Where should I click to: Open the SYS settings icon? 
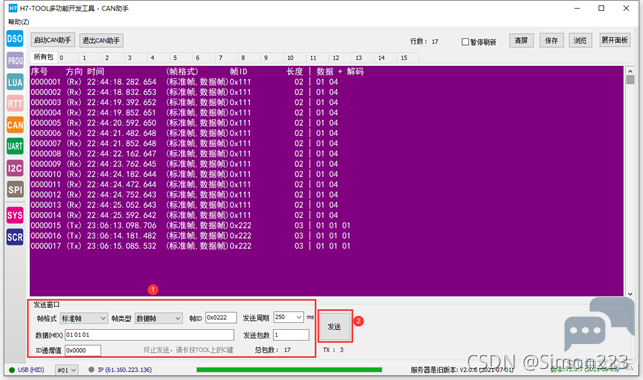15,215
